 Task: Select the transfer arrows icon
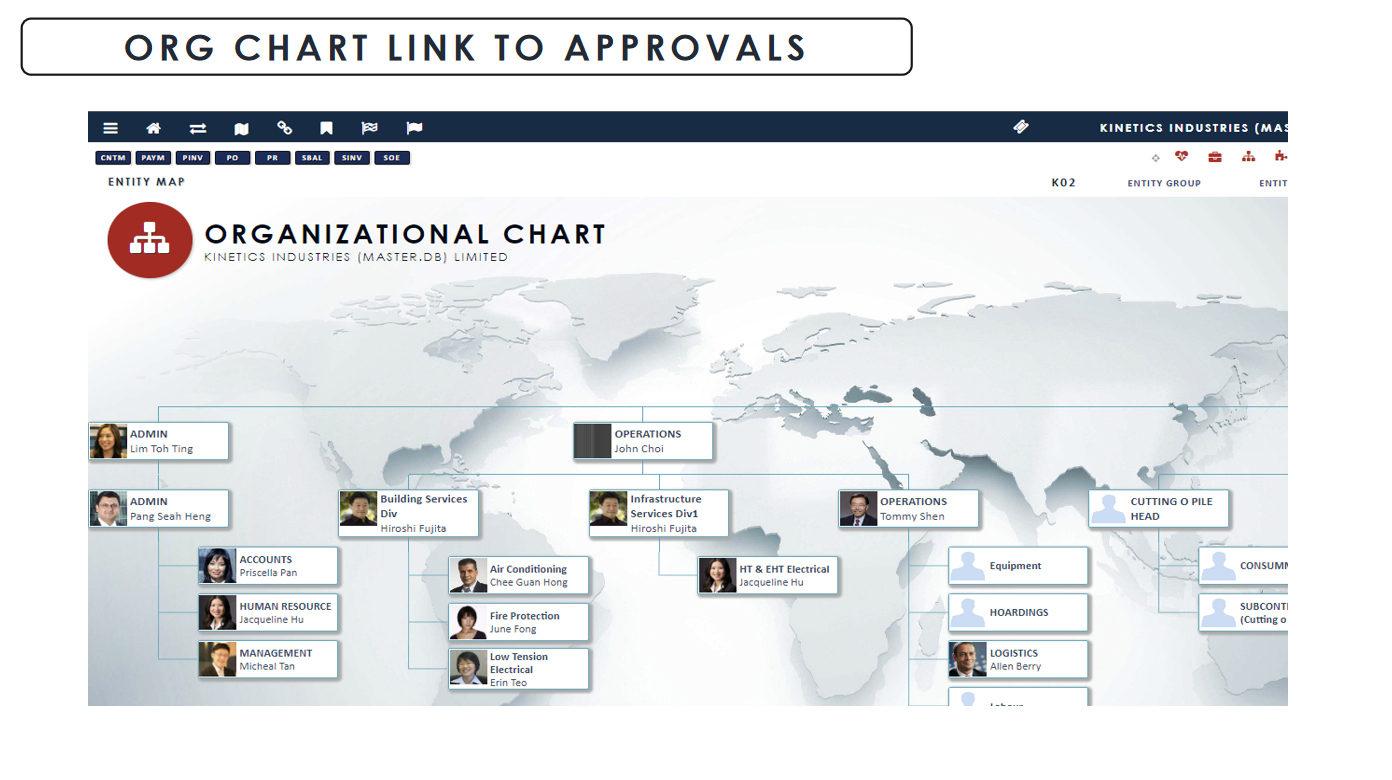click(197, 127)
